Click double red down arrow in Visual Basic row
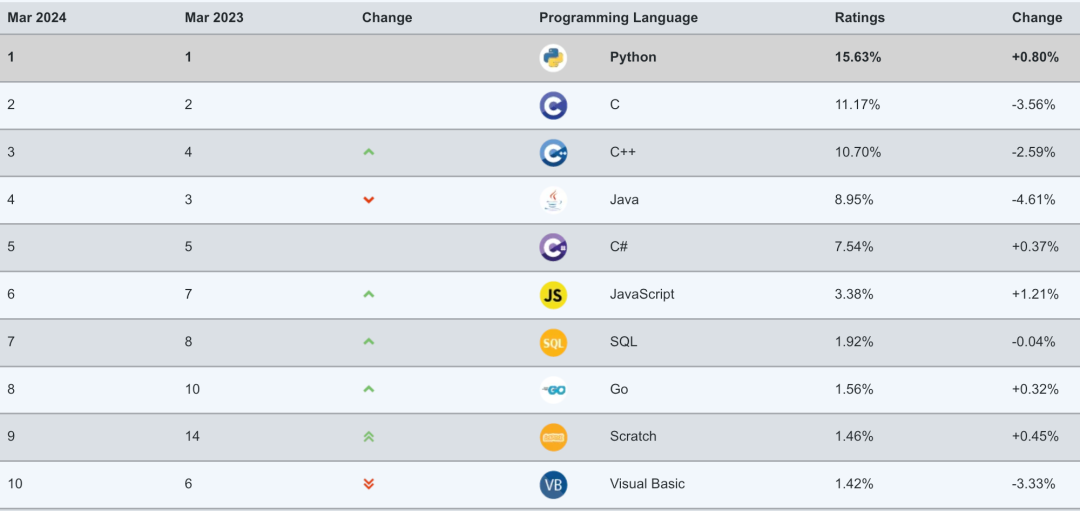 click(368, 483)
